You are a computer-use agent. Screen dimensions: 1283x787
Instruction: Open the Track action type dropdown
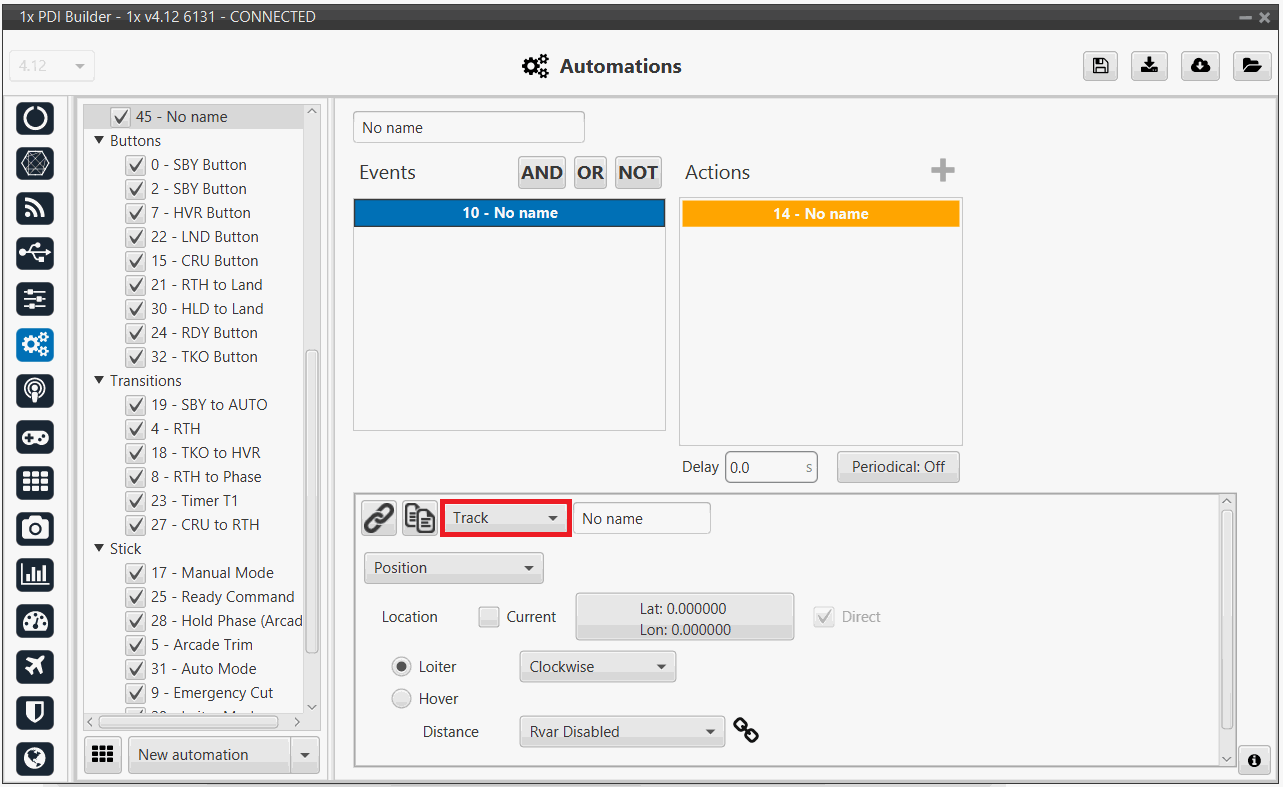pyautogui.click(x=505, y=518)
